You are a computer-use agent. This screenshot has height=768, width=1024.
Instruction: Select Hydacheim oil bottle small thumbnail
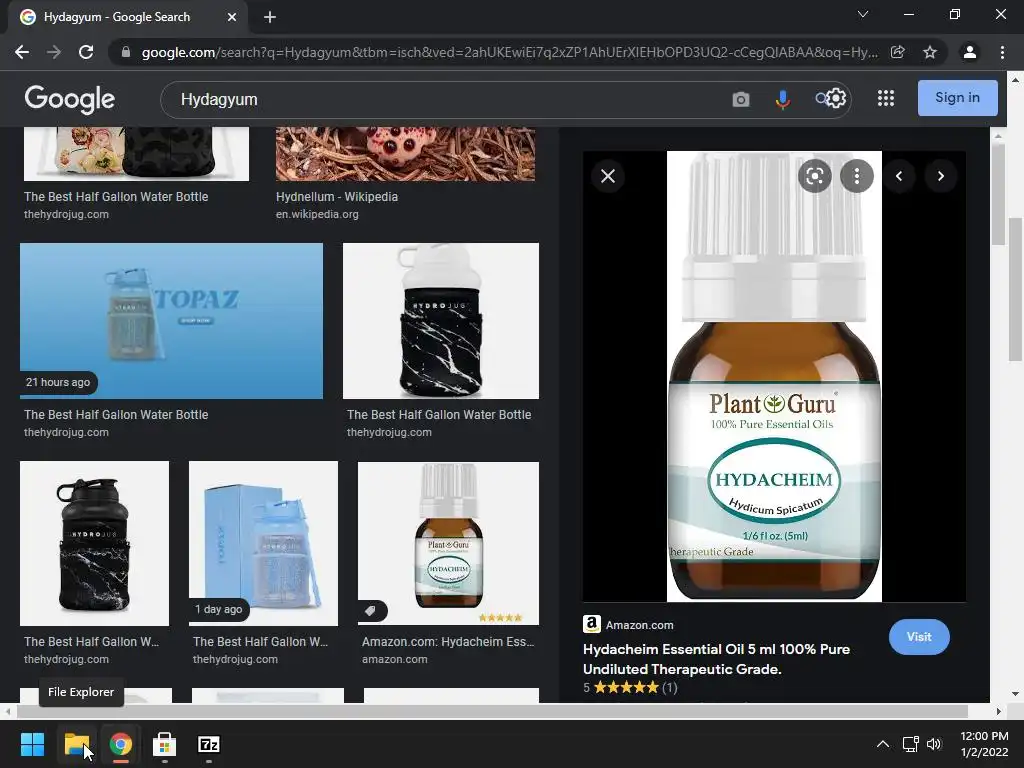[449, 543]
